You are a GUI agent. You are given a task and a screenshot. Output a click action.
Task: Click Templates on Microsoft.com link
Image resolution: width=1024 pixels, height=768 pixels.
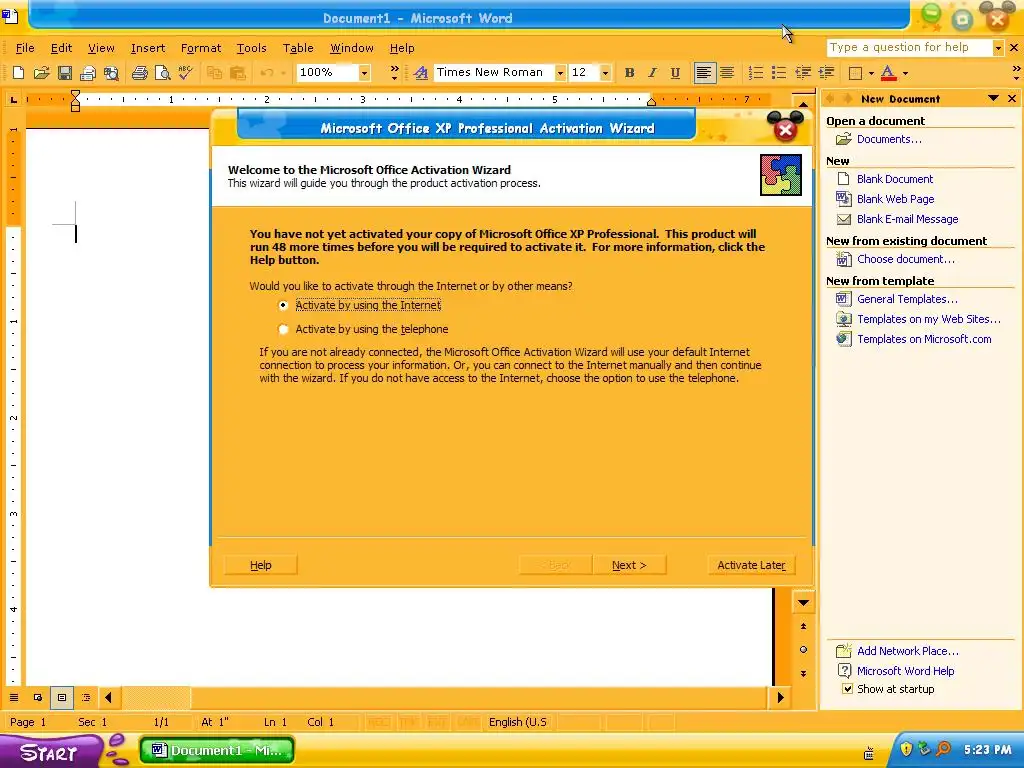pyautogui.click(x=924, y=339)
